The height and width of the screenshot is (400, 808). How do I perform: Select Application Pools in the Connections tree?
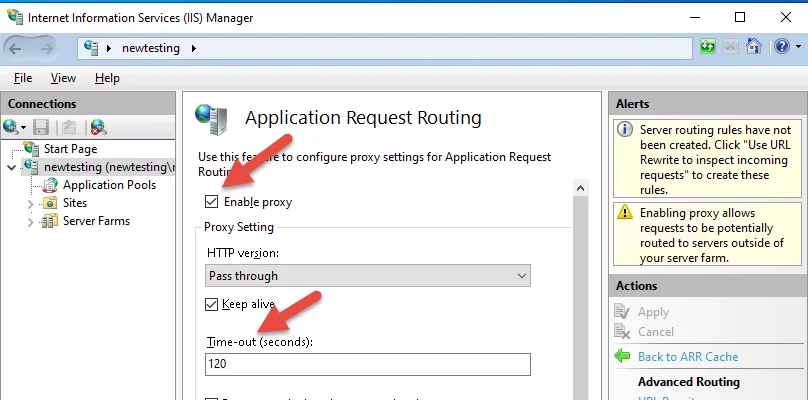point(109,185)
